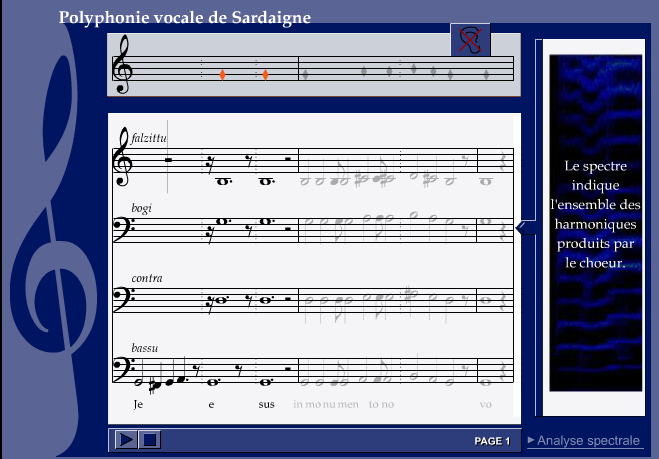Select the bogi voice label
This screenshot has height=459, width=659.
pyautogui.click(x=141, y=208)
